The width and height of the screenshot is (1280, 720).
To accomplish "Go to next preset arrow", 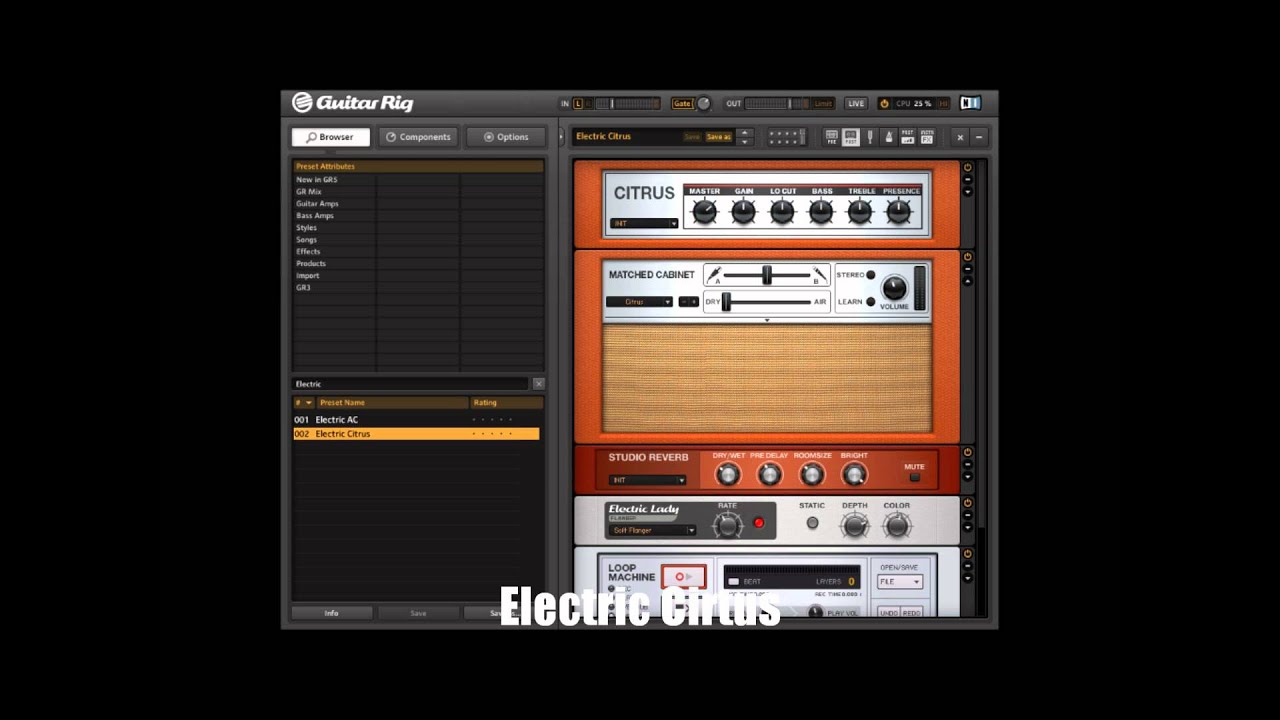I will click(x=744, y=142).
